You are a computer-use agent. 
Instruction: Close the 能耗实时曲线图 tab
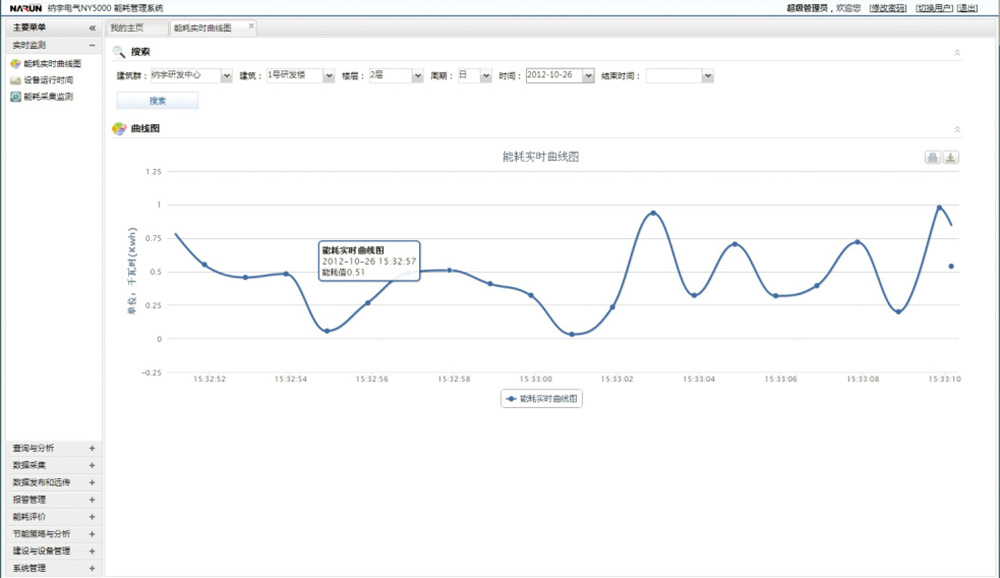tap(251, 26)
